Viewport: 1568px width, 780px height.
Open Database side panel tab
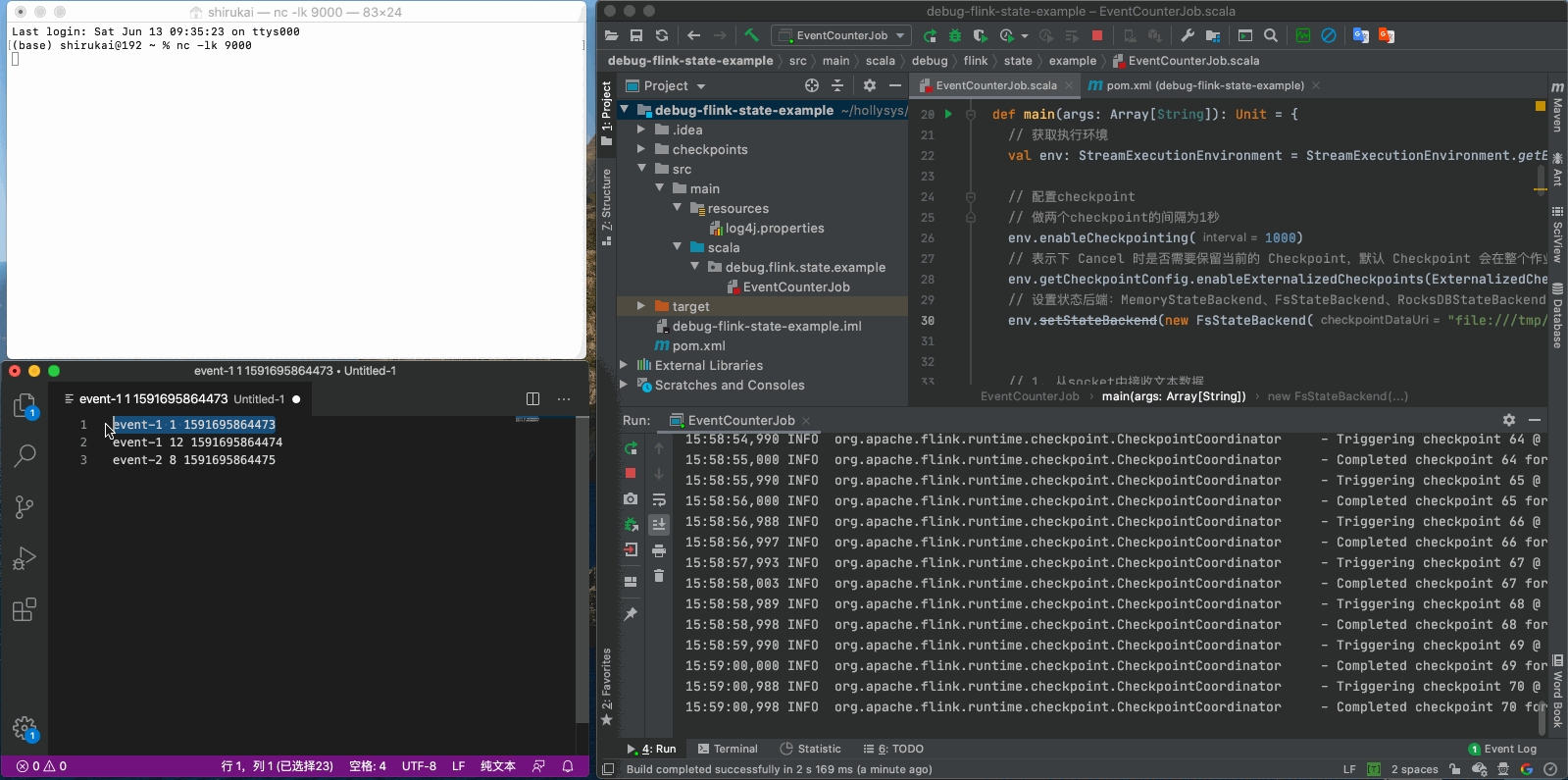pos(1557,316)
